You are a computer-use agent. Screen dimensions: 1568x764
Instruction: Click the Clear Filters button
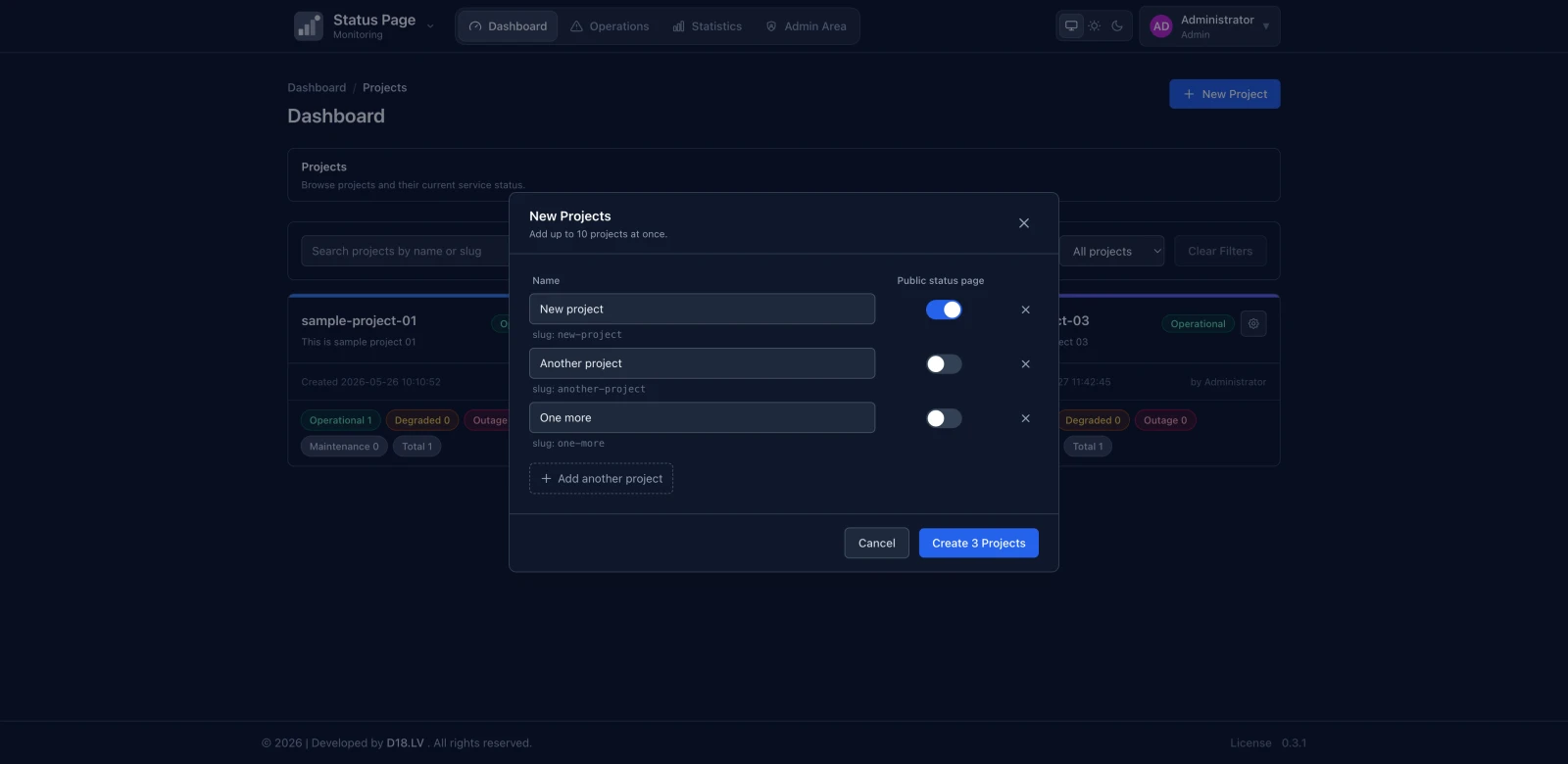tap(1220, 252)
